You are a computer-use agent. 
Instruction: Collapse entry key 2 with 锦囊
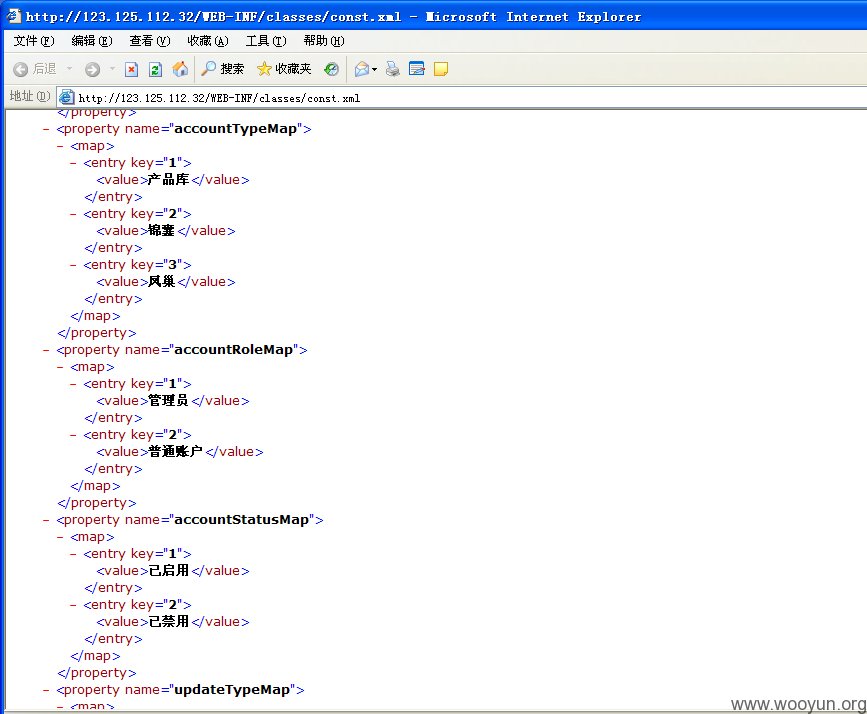73,214
